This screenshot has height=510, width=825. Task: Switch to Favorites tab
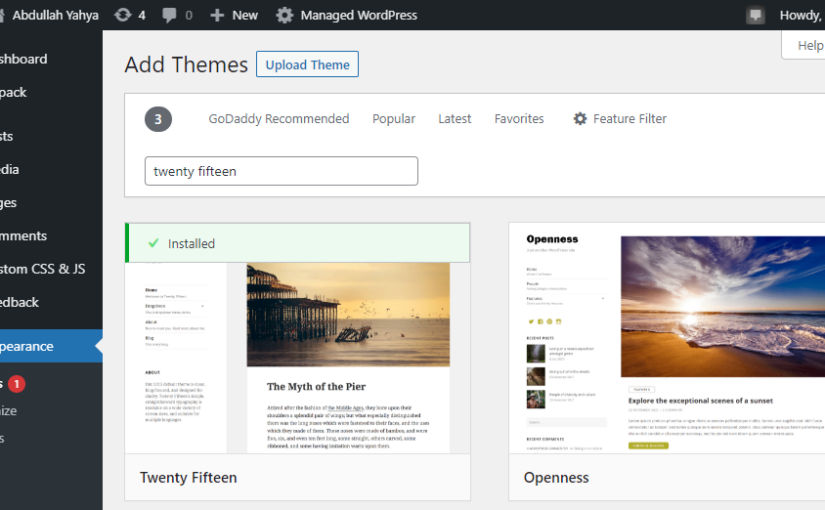[519, 118]
